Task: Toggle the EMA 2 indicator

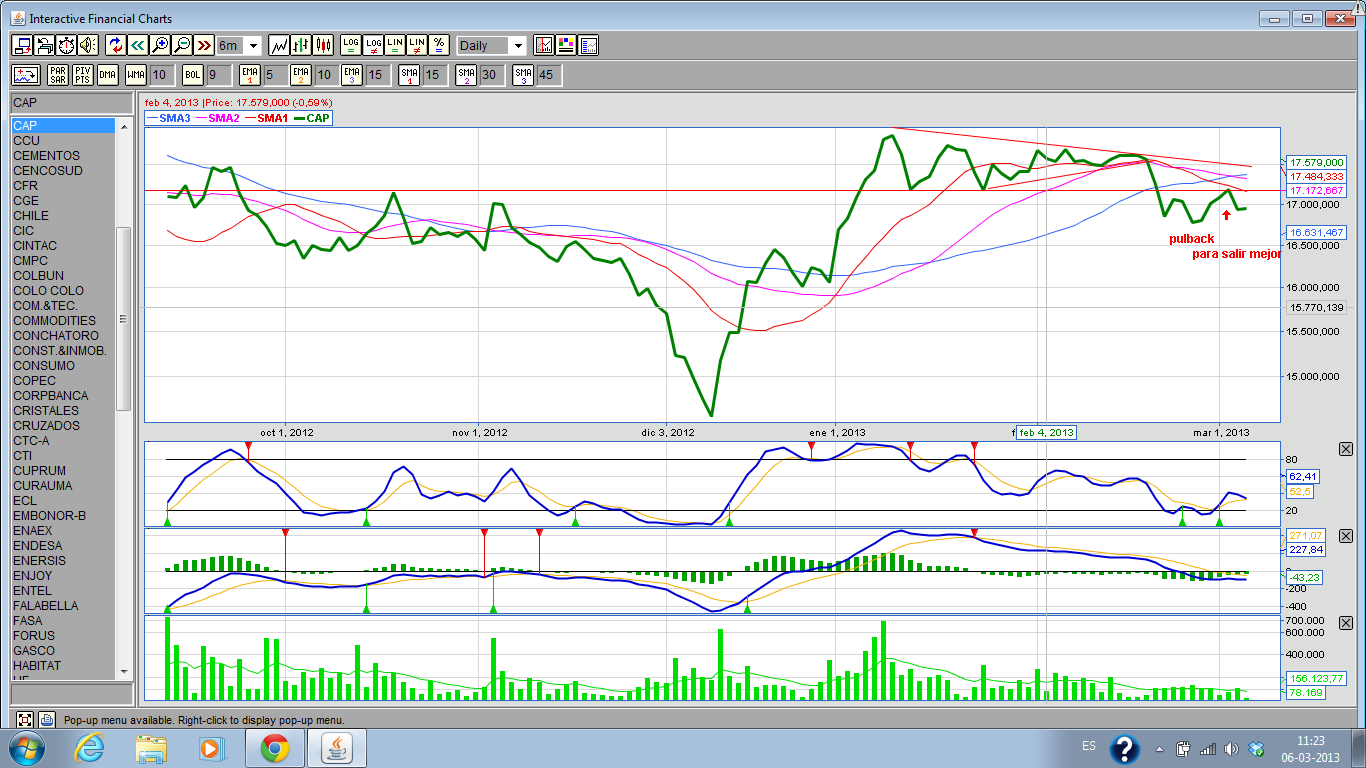Action: click(x=301, y=75)
